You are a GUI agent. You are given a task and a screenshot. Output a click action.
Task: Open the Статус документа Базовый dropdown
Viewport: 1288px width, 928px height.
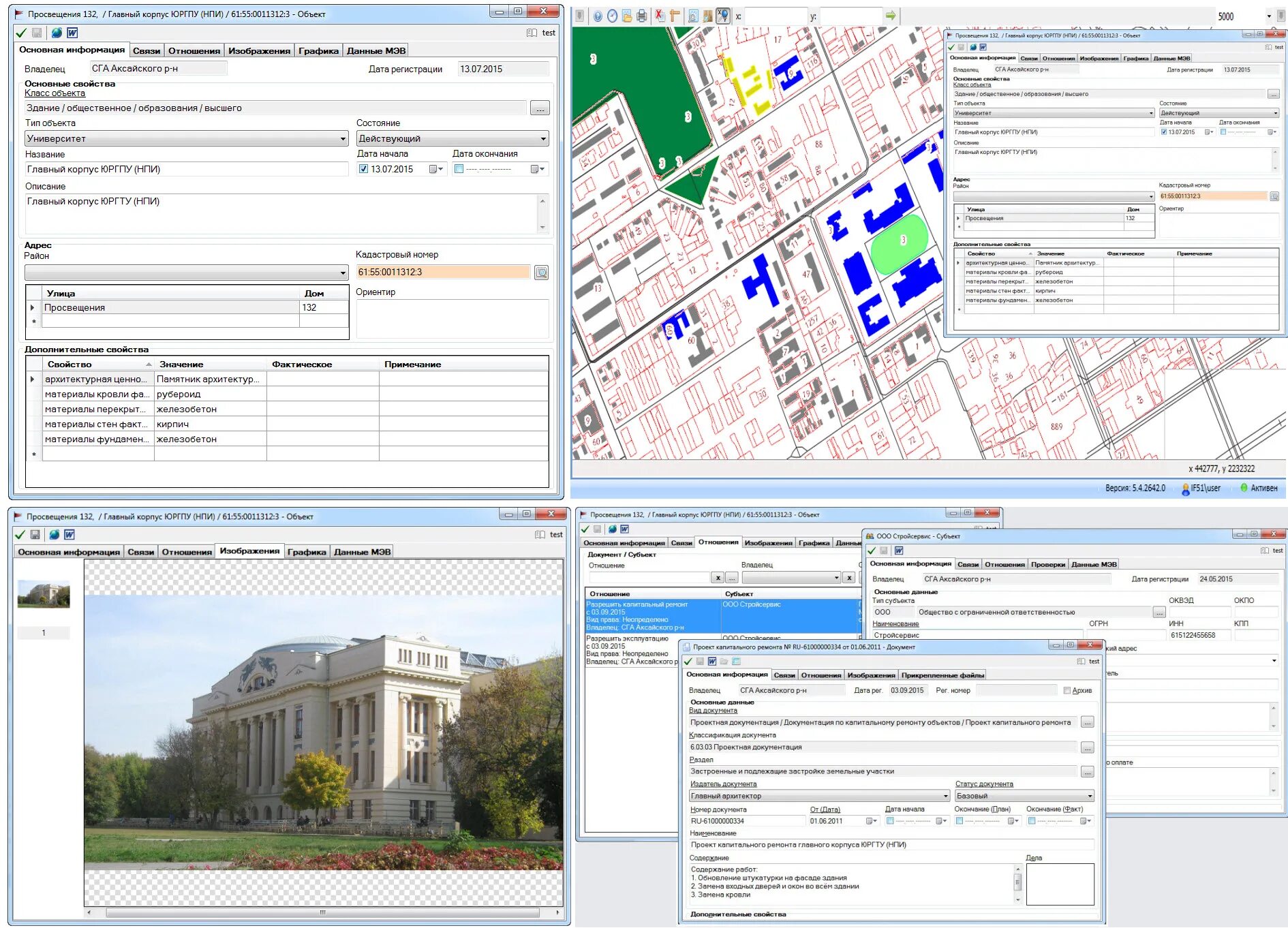pyautogui.click(x=1090, y=796)
